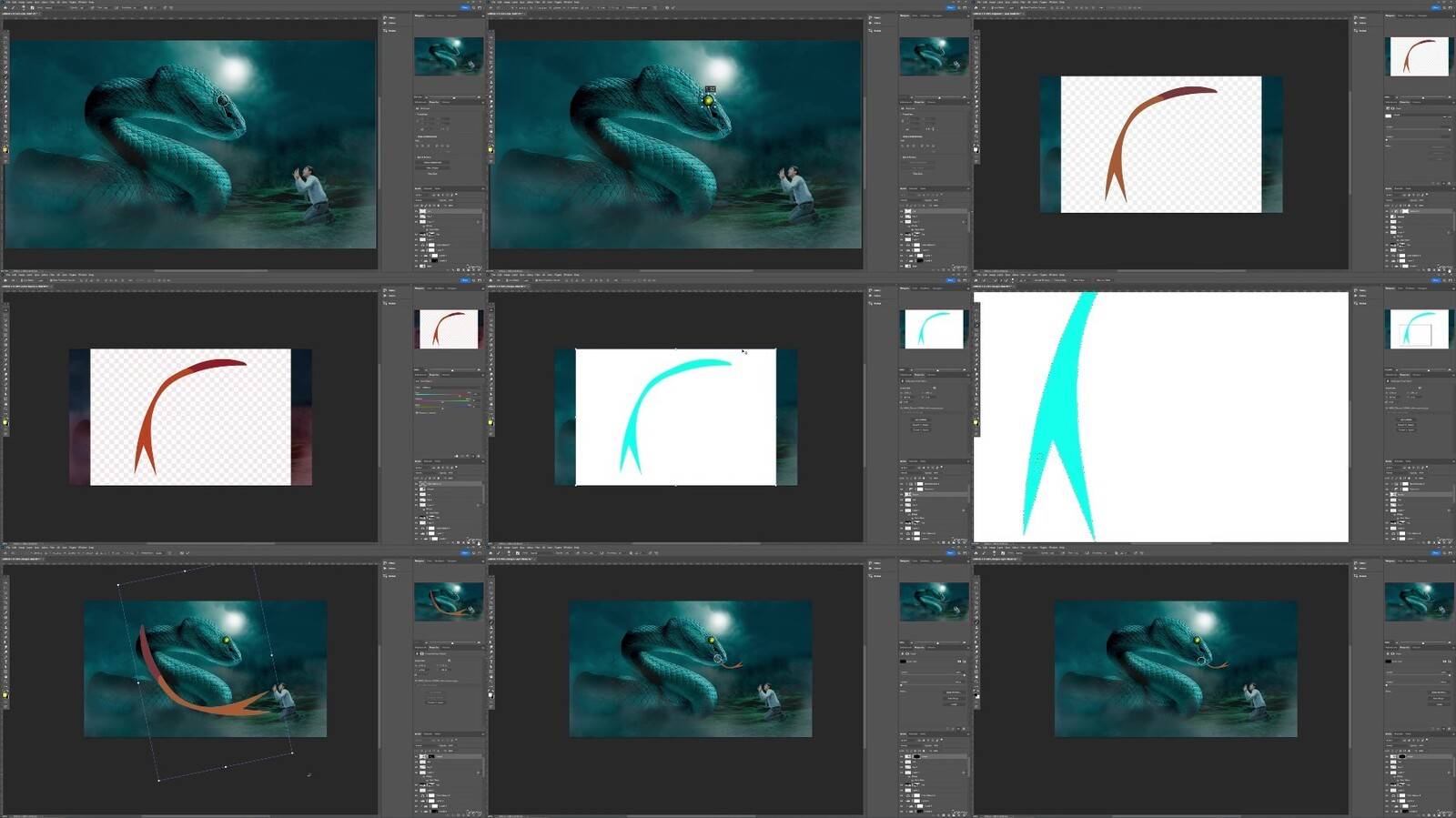The image size is (1456, 818).
Task: Choose the Crop tool in the transform-box window
Action: point(5,602)
